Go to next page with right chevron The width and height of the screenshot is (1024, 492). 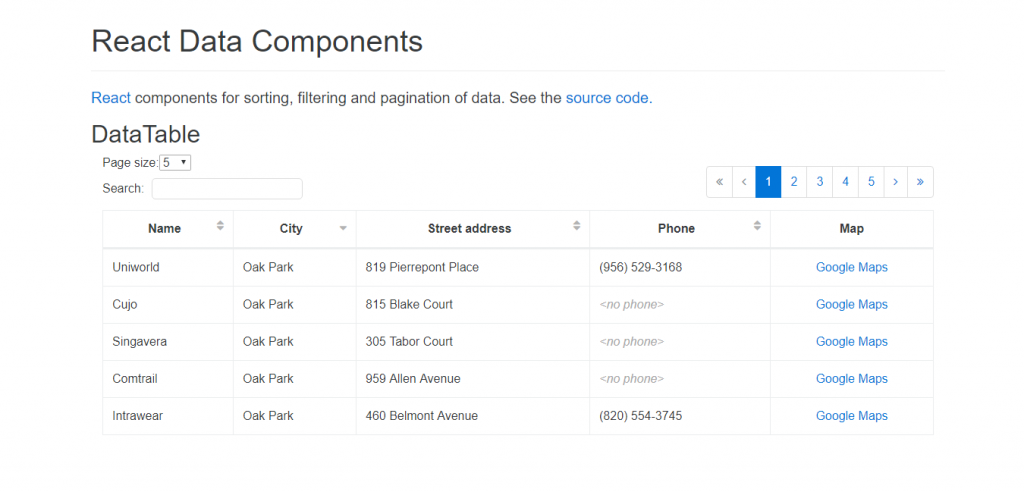(x=895, y=182)
